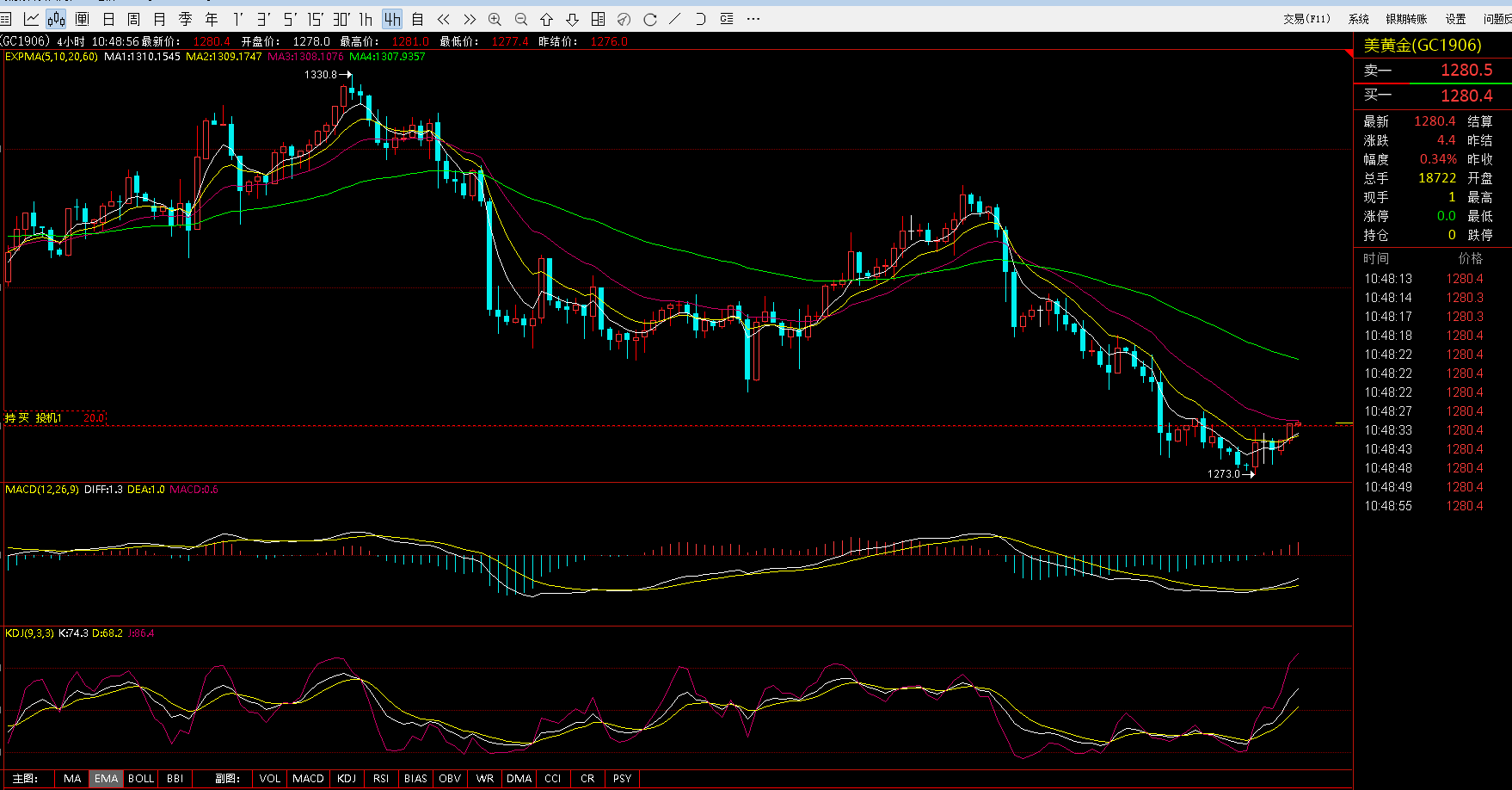Expand the more options ellipsis menu
The width and height of the screenshot is (1512, 790).
click(x=753, y=19)
